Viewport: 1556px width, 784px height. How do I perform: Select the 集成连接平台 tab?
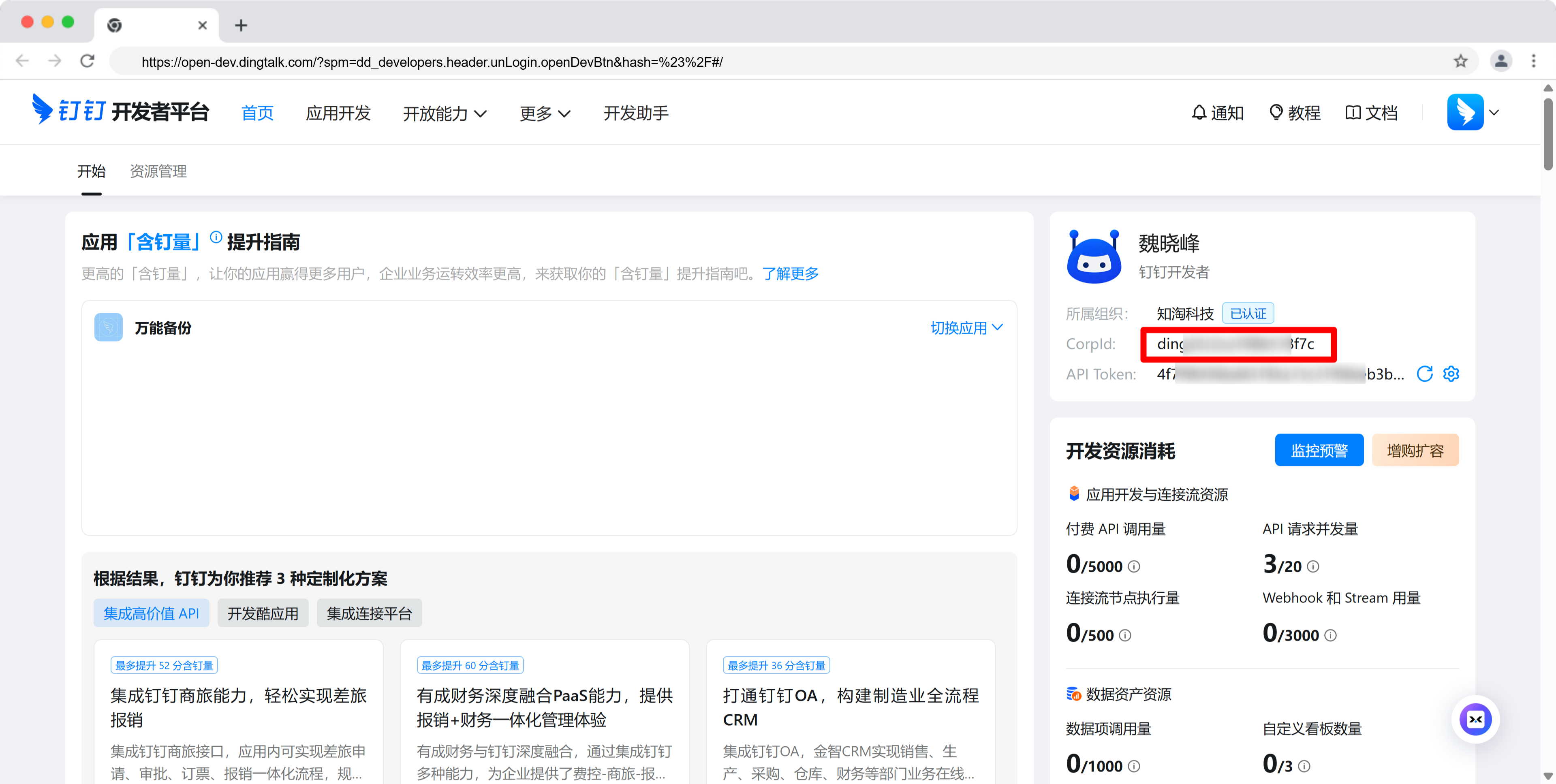pyautogui.click(x=369, y=613)
